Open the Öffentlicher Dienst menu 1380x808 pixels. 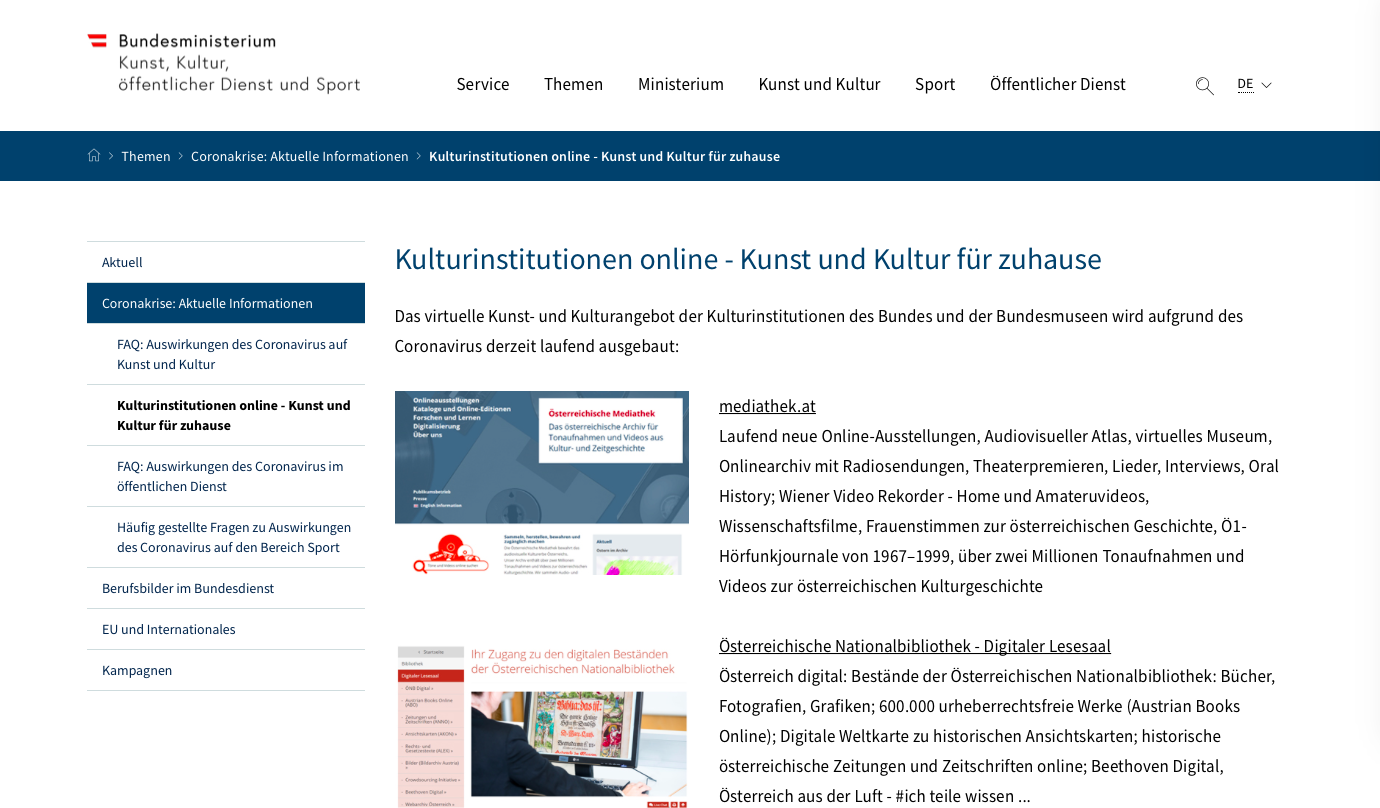point(1058,84)
